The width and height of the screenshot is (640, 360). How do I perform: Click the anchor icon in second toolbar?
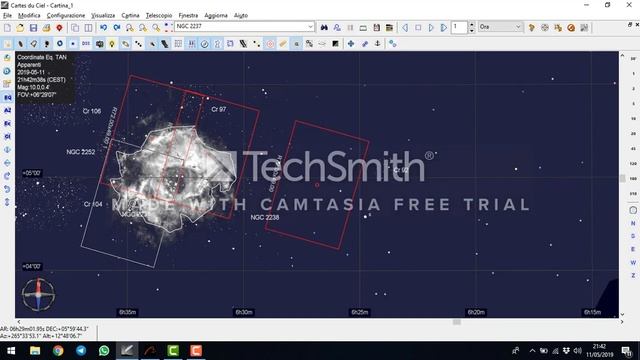tap(378, 44)
